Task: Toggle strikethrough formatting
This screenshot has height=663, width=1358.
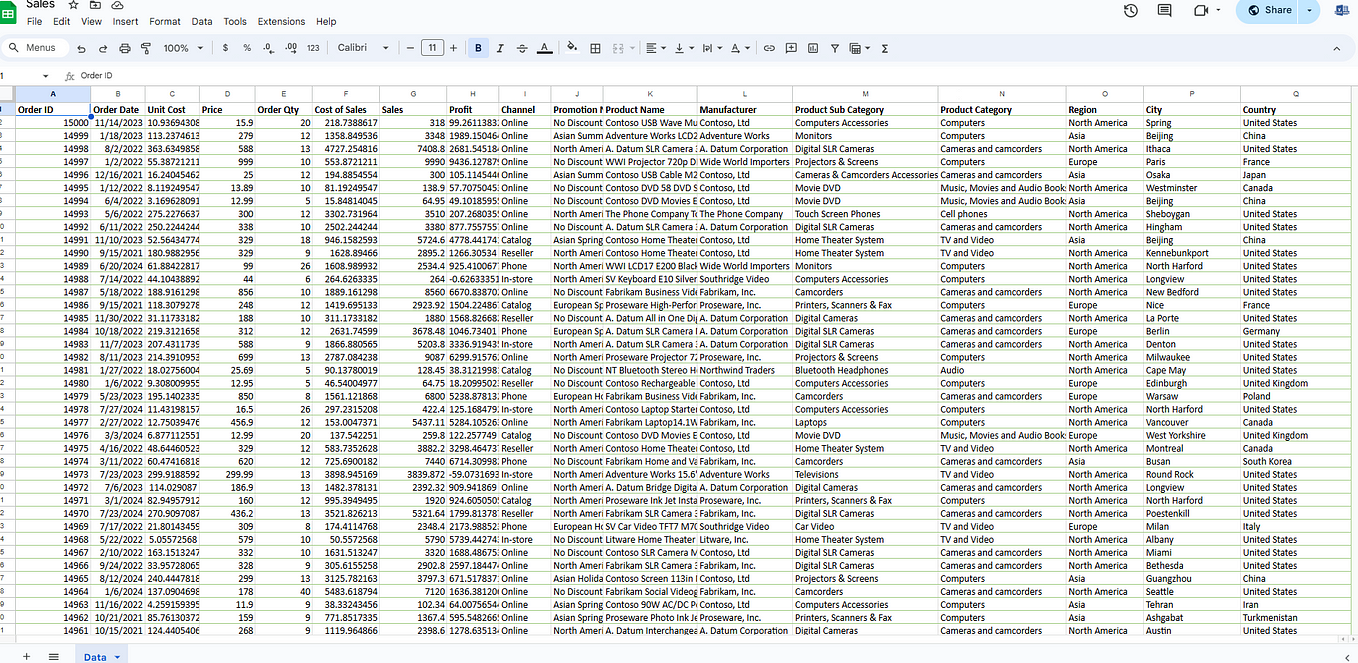Action: 522,48
